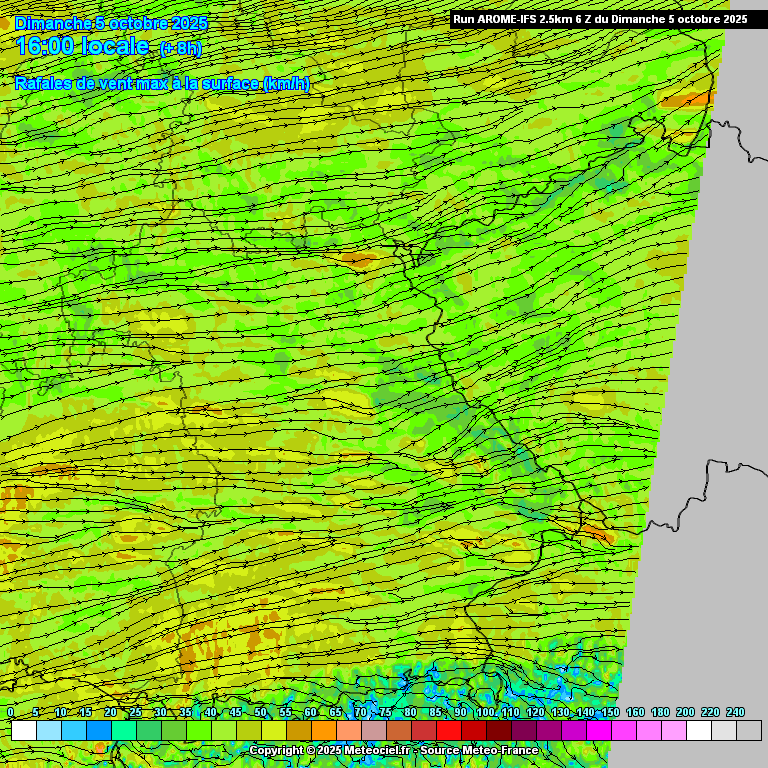This screenshot has height=768, width=768.
Task: Click the white 200 km/h legend swatch
Action: point(699,731)
